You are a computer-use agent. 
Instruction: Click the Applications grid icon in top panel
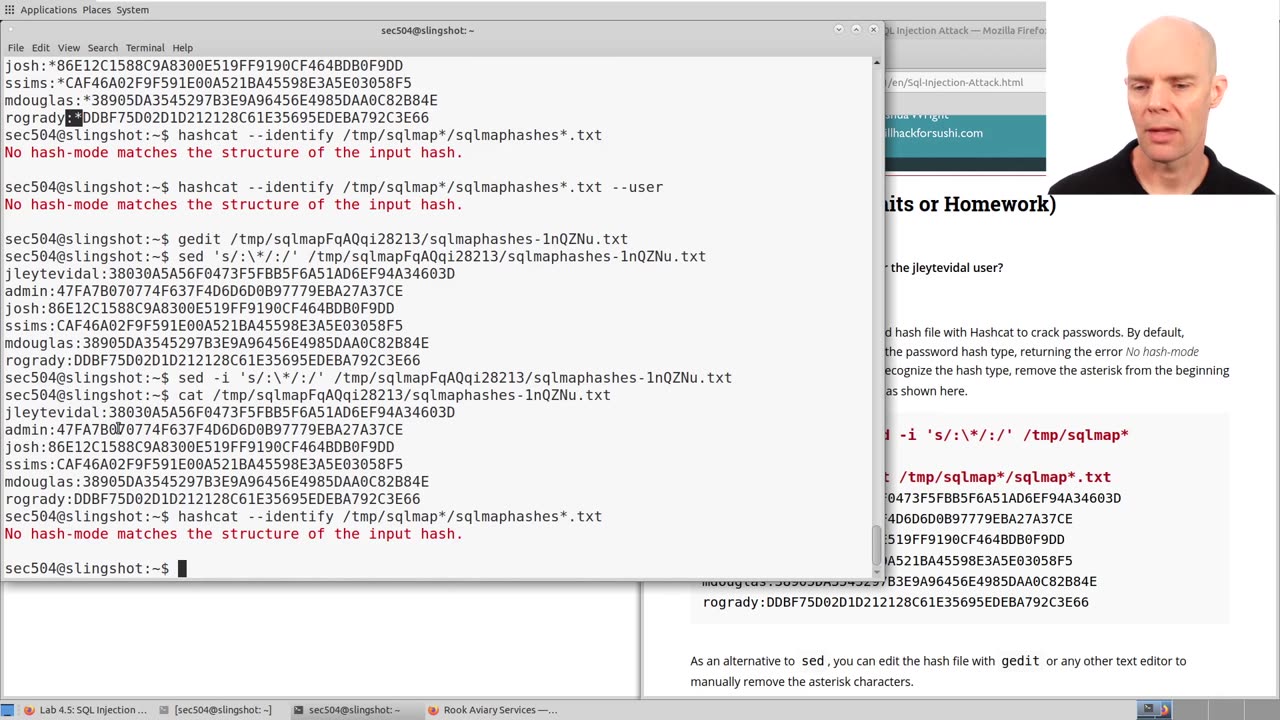coord(9,10)
